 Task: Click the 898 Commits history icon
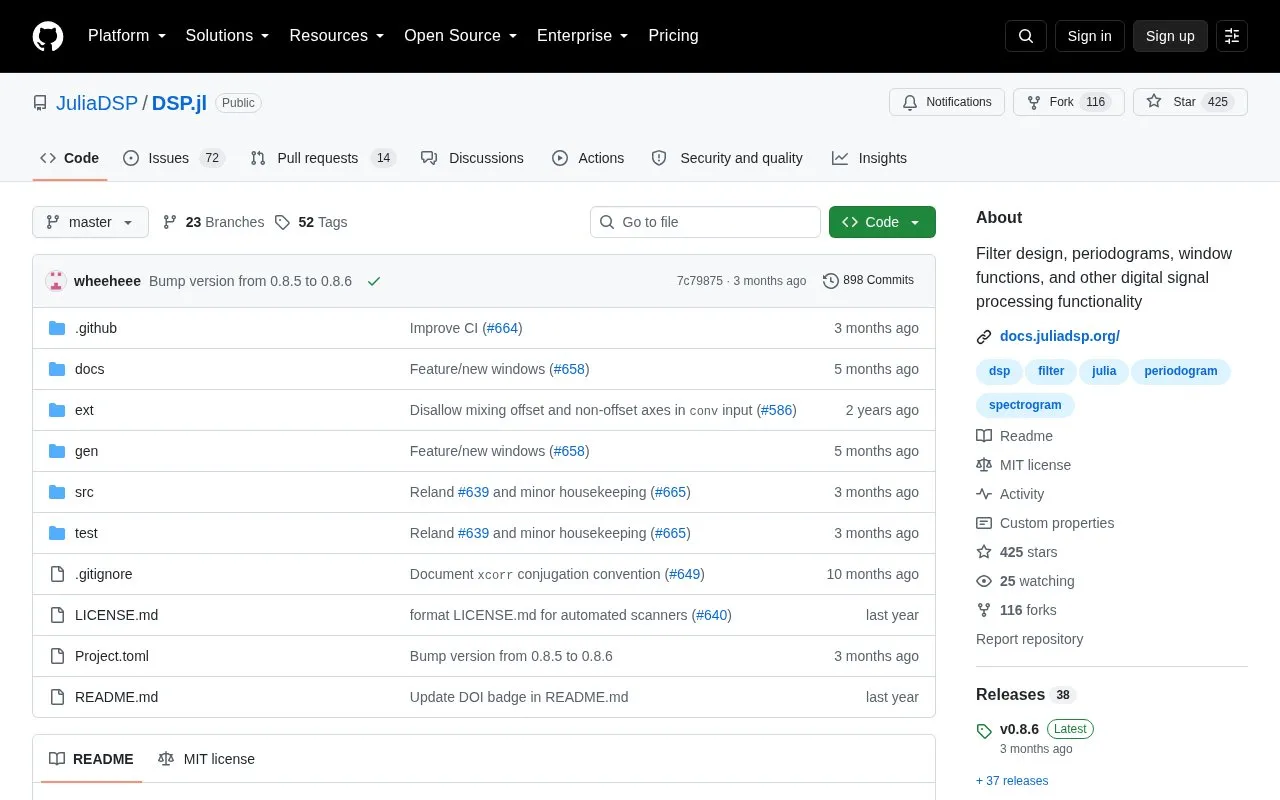pos(831,281)
